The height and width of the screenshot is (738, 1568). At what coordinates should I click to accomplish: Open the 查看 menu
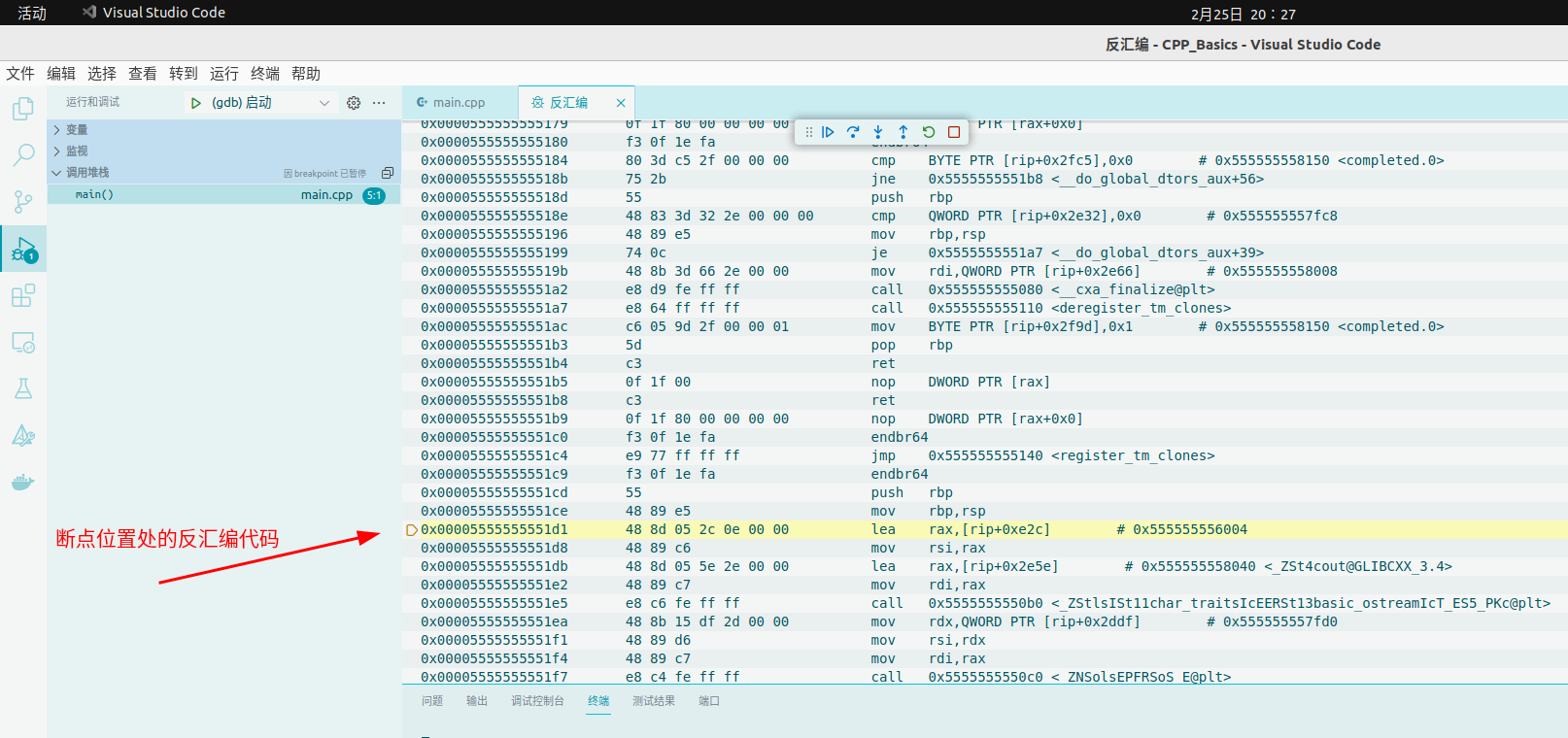(x=143, y=74)
